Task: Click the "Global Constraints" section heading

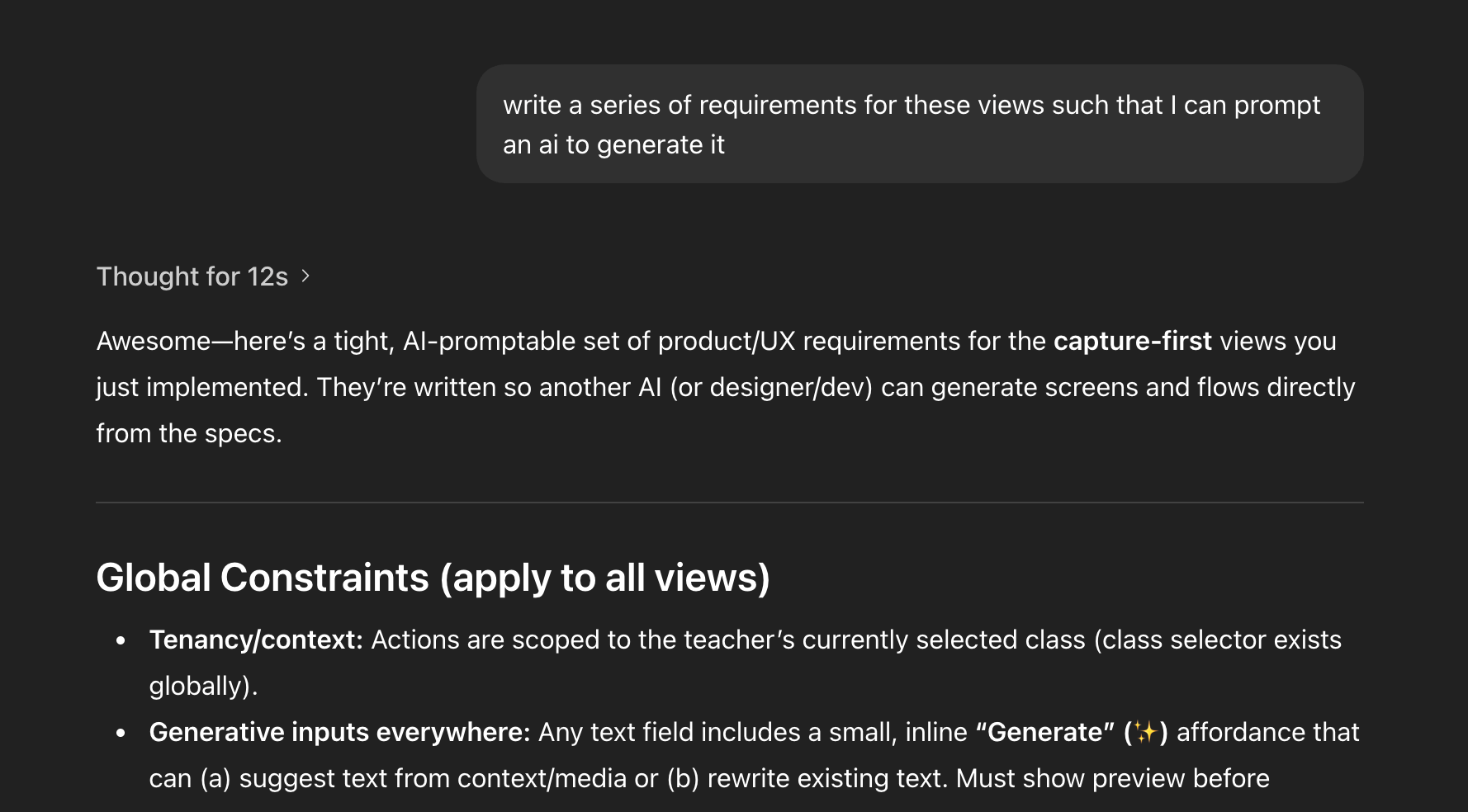Action: (433, 578)
